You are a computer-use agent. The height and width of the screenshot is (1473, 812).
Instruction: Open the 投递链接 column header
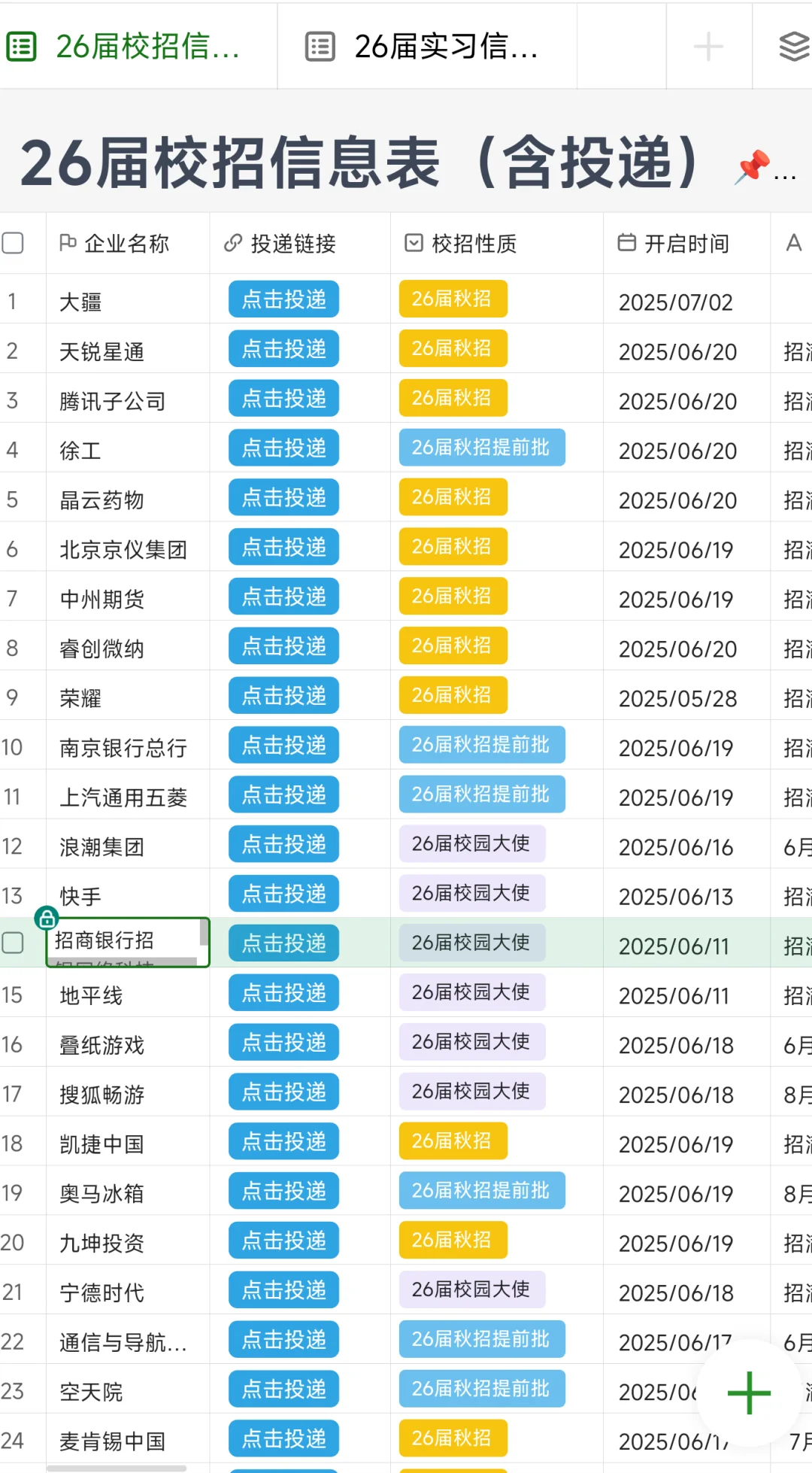[300, 243]
